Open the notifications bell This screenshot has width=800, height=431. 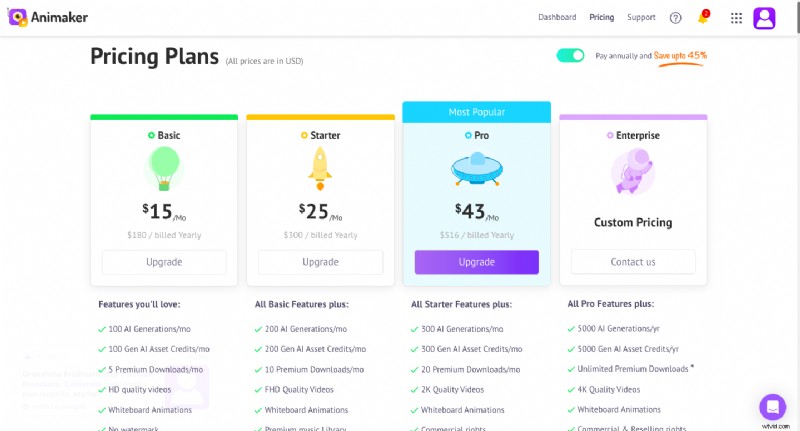coord(703,18)
